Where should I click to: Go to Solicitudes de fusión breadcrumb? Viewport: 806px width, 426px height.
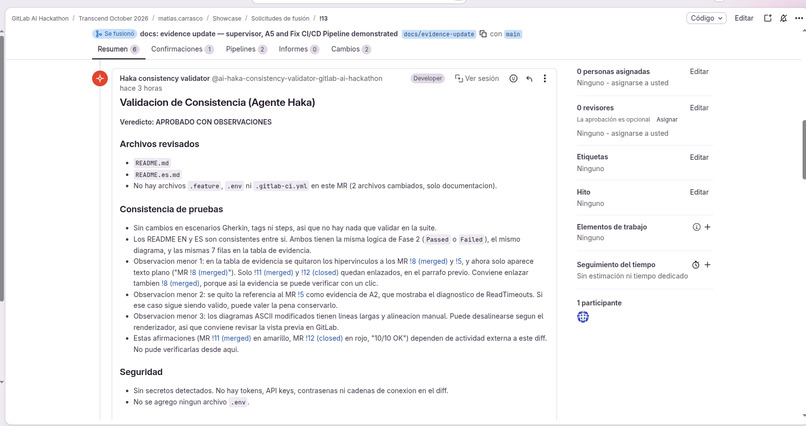pyautogui.click(x=280, y=18)
